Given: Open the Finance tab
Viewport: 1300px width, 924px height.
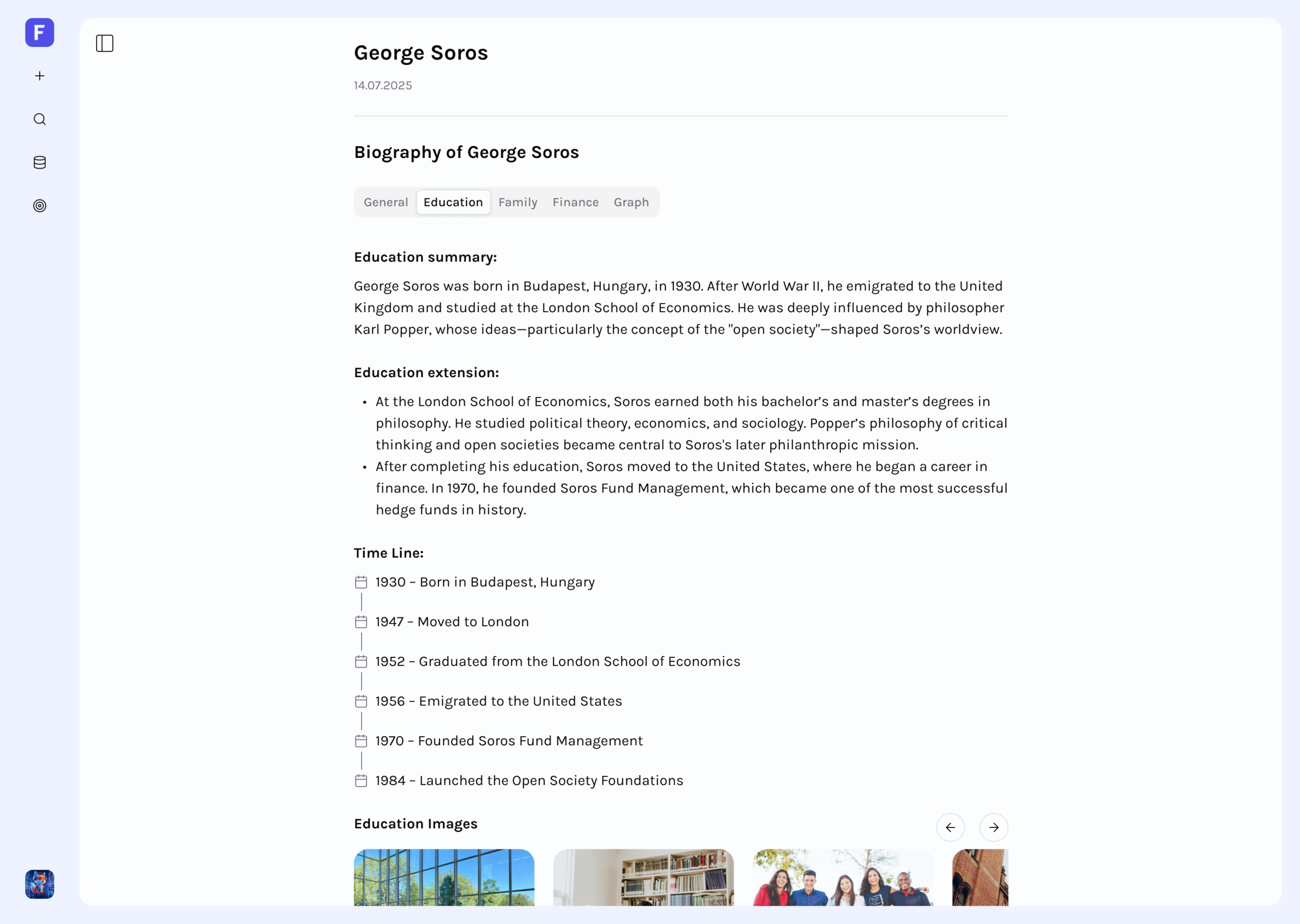Looking at the screenshot, I should tap(575, 202).
